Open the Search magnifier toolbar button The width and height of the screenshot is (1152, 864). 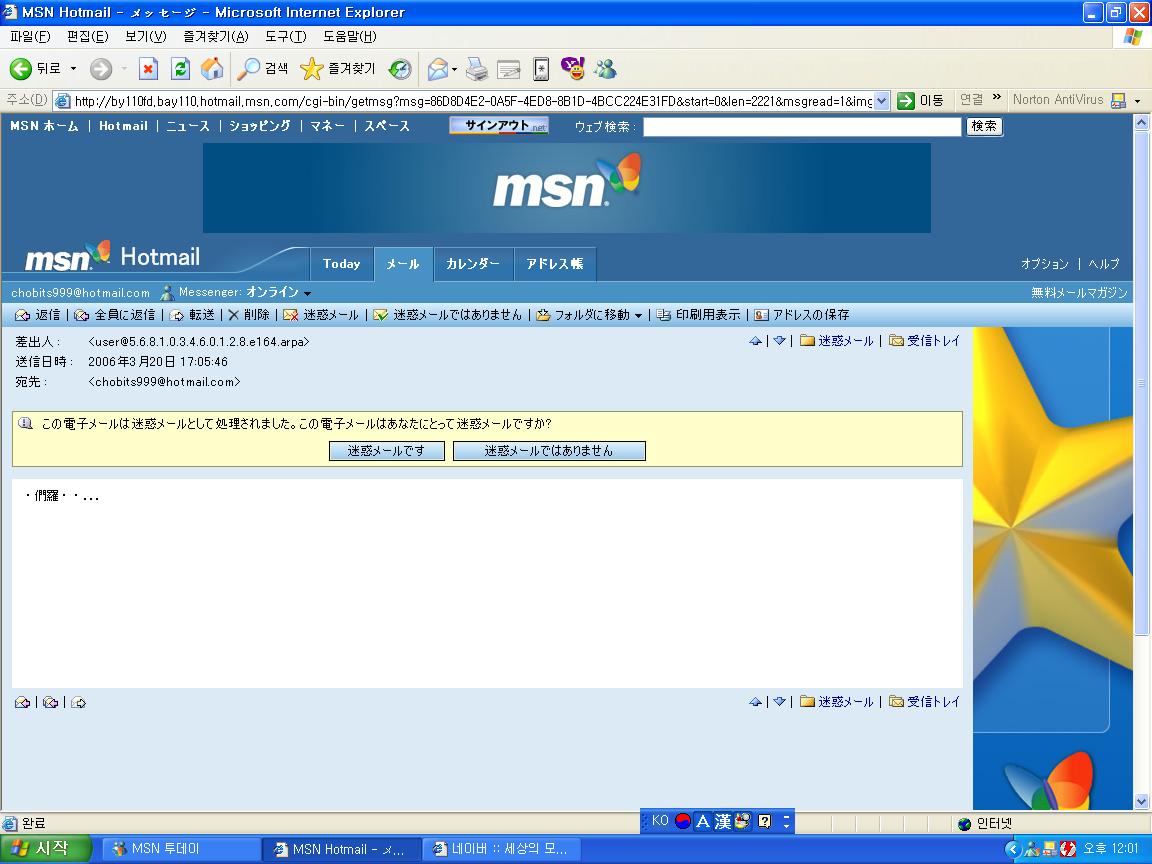point(262,69)
